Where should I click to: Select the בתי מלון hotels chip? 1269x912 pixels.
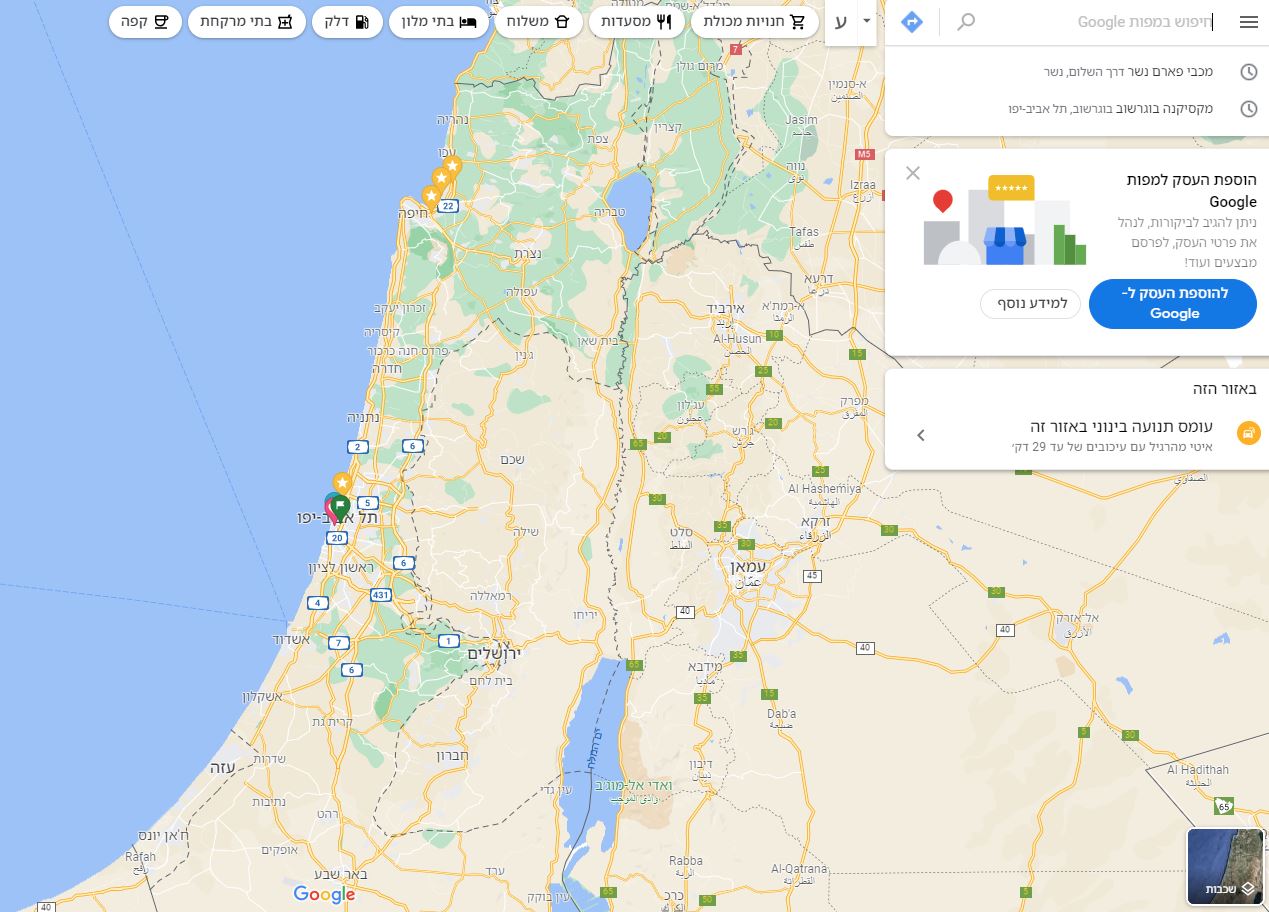[x=439, y=22]
